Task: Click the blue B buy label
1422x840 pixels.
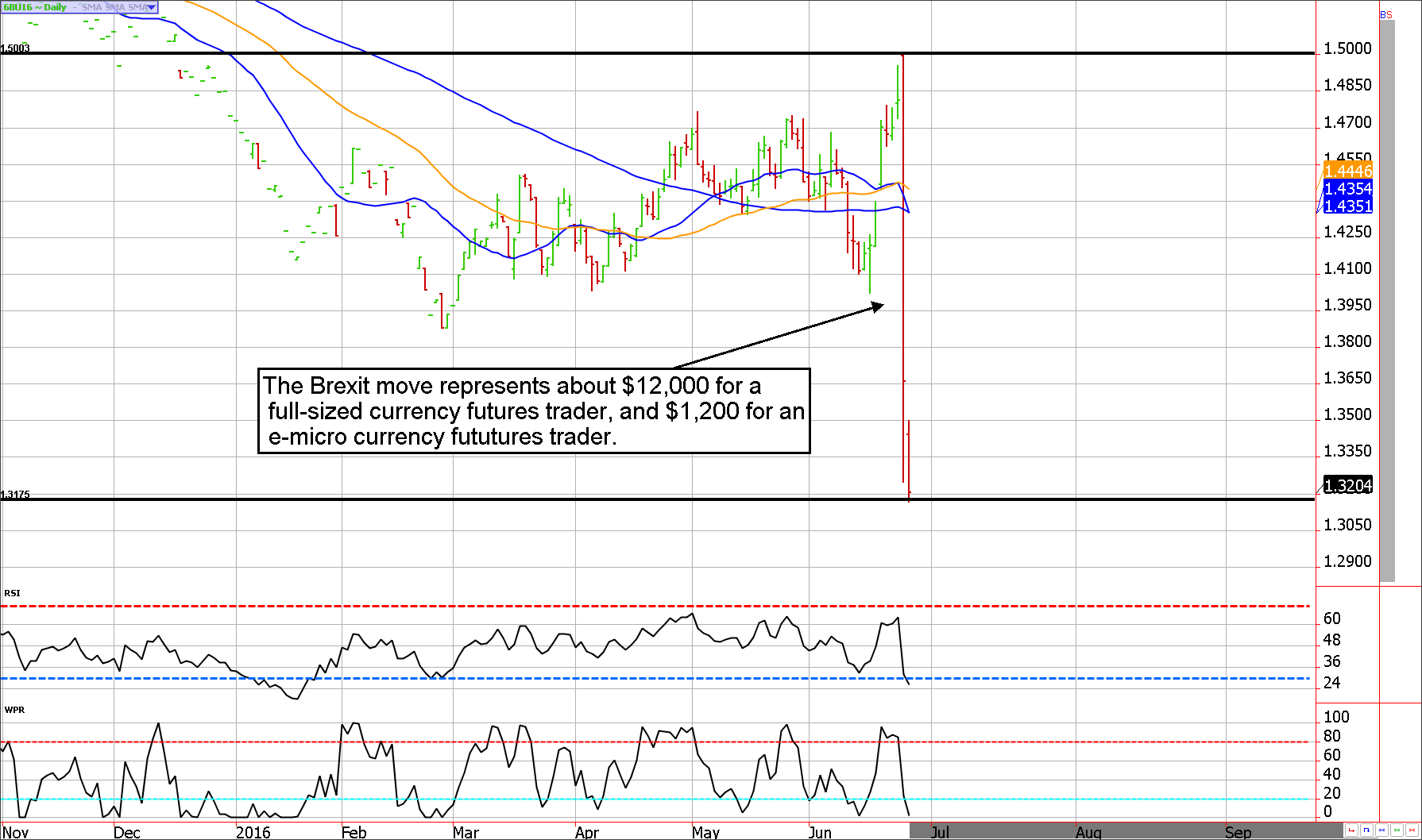Action: [x=1383, y=15]
